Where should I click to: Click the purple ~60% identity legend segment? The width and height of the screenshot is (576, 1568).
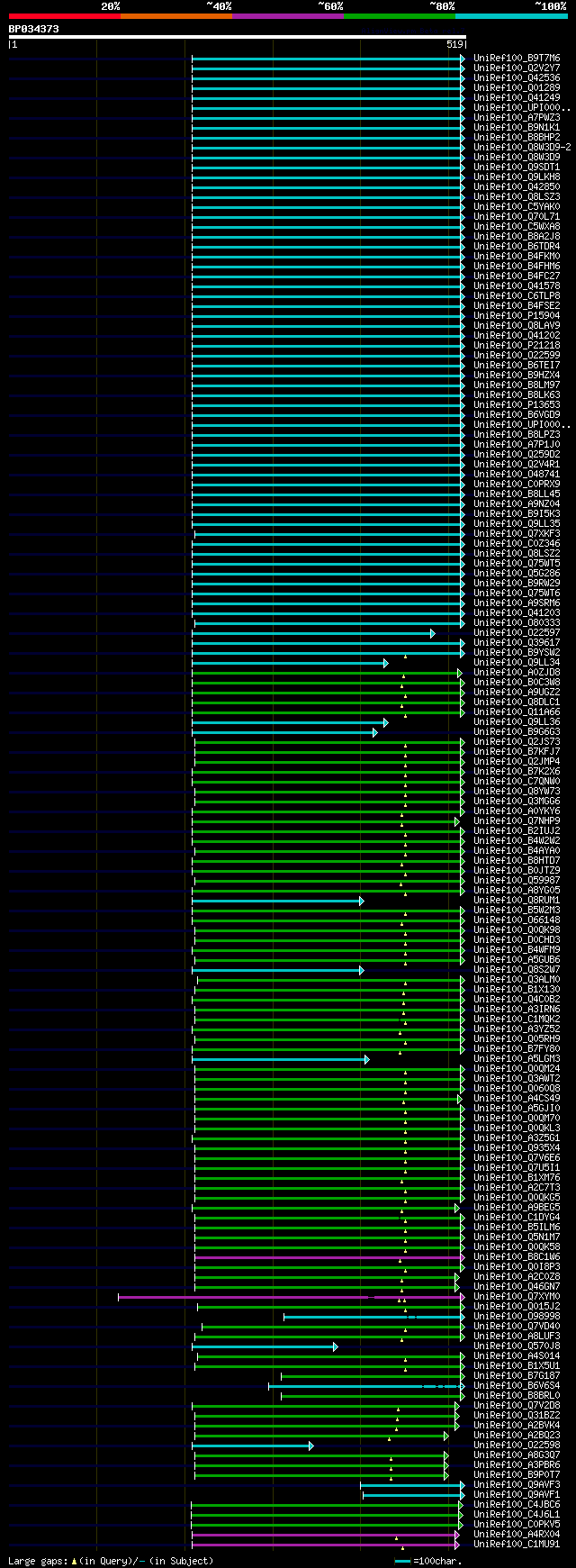tap(288, 16)
